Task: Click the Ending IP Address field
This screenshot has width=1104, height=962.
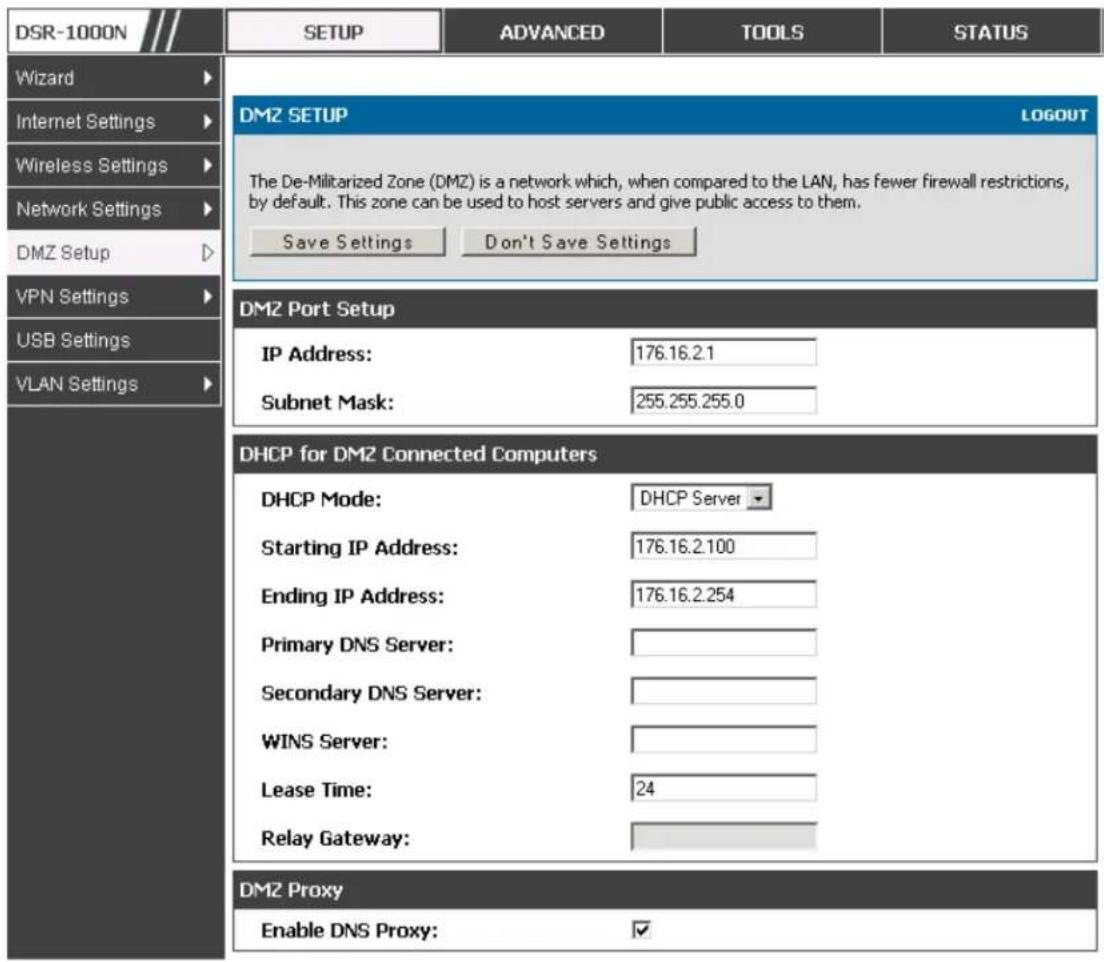Action: coord(724,594)
